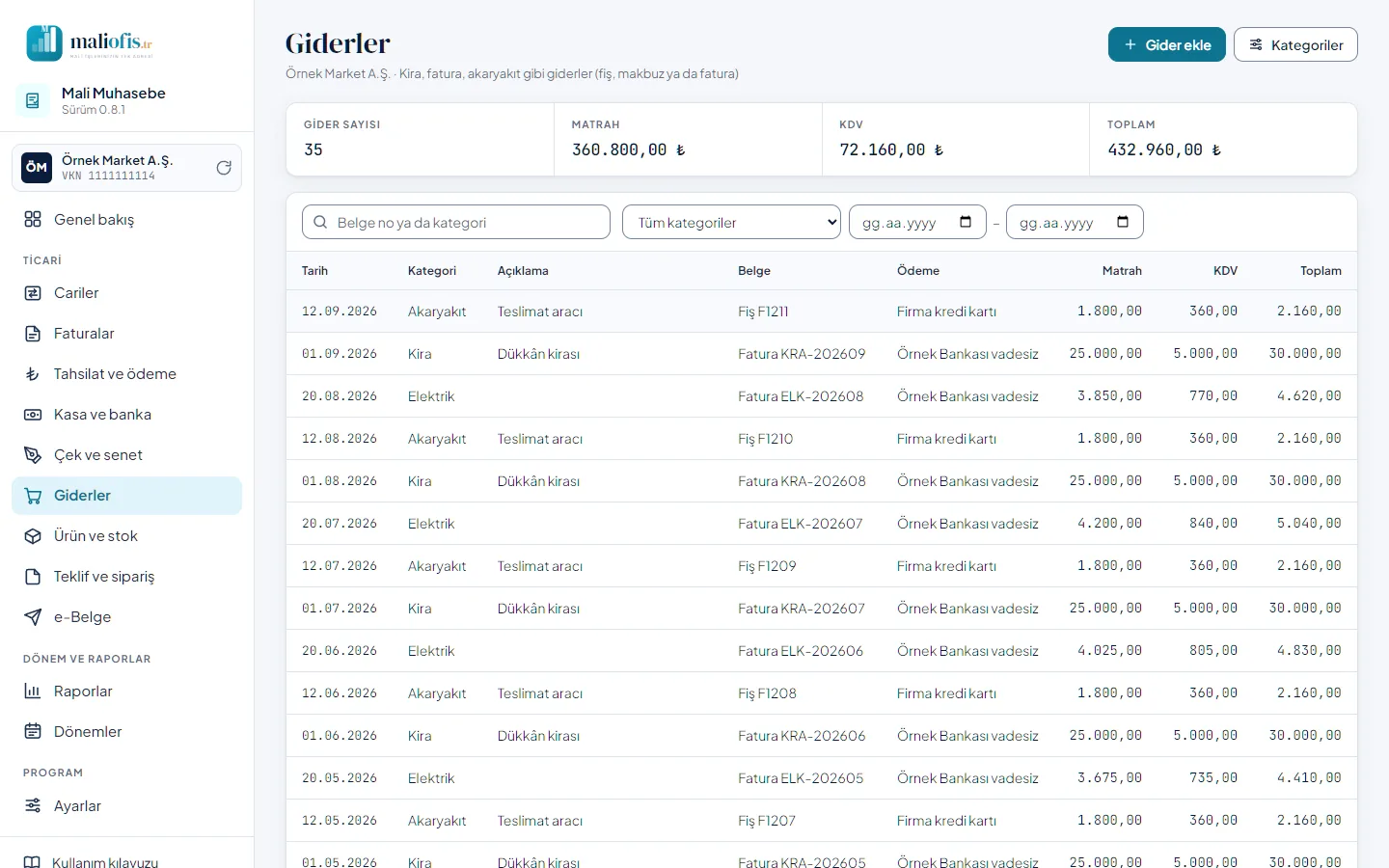Click the Mali Muhasebe document icon
1389x868 pixels.
tap(33, 100)
